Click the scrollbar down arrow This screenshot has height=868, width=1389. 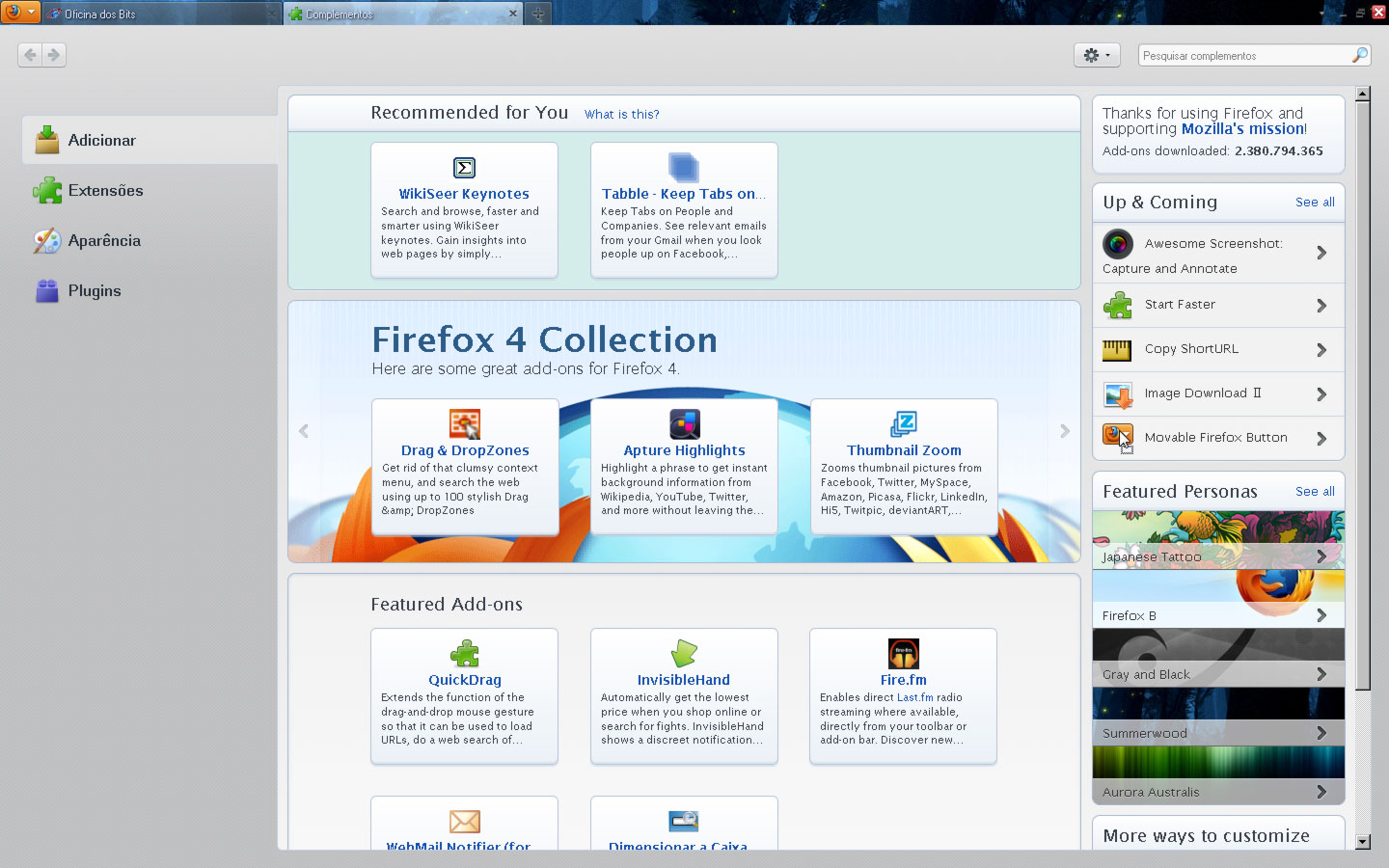click(1362, 842)
